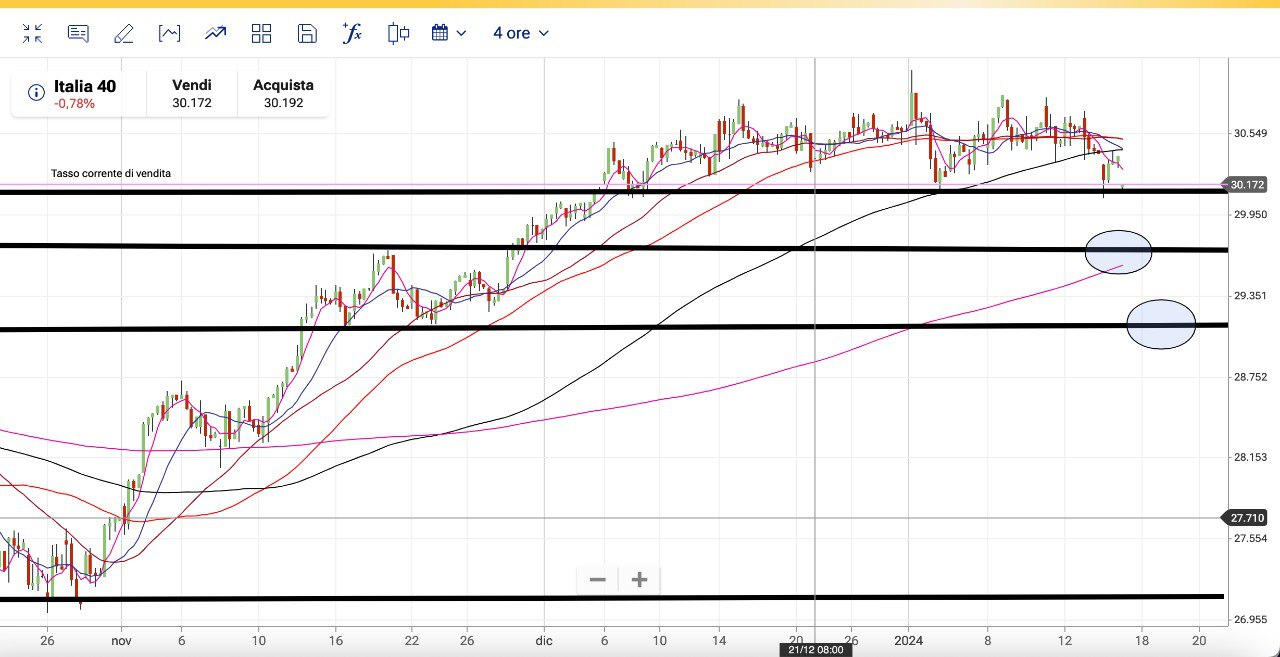The height and width of the screenshot is (657, 1280).
Task: Click the 30.172 current price tag
Action: pyautogui.click(x=1247, y=185)
